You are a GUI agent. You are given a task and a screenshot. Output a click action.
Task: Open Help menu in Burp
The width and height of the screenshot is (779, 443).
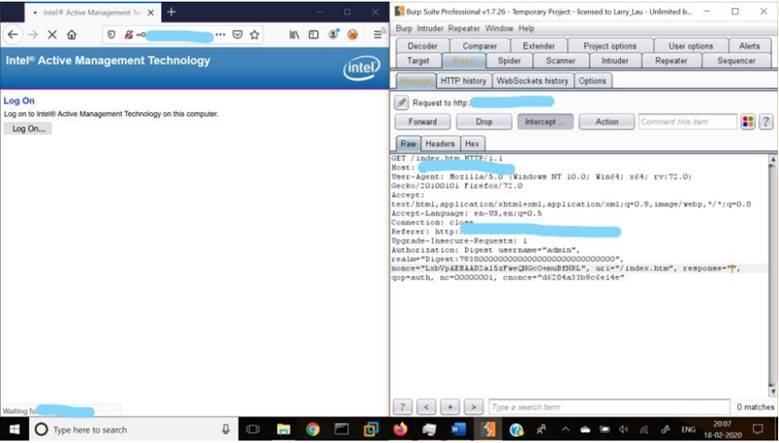pyautogui.click(x=527, y=28)
